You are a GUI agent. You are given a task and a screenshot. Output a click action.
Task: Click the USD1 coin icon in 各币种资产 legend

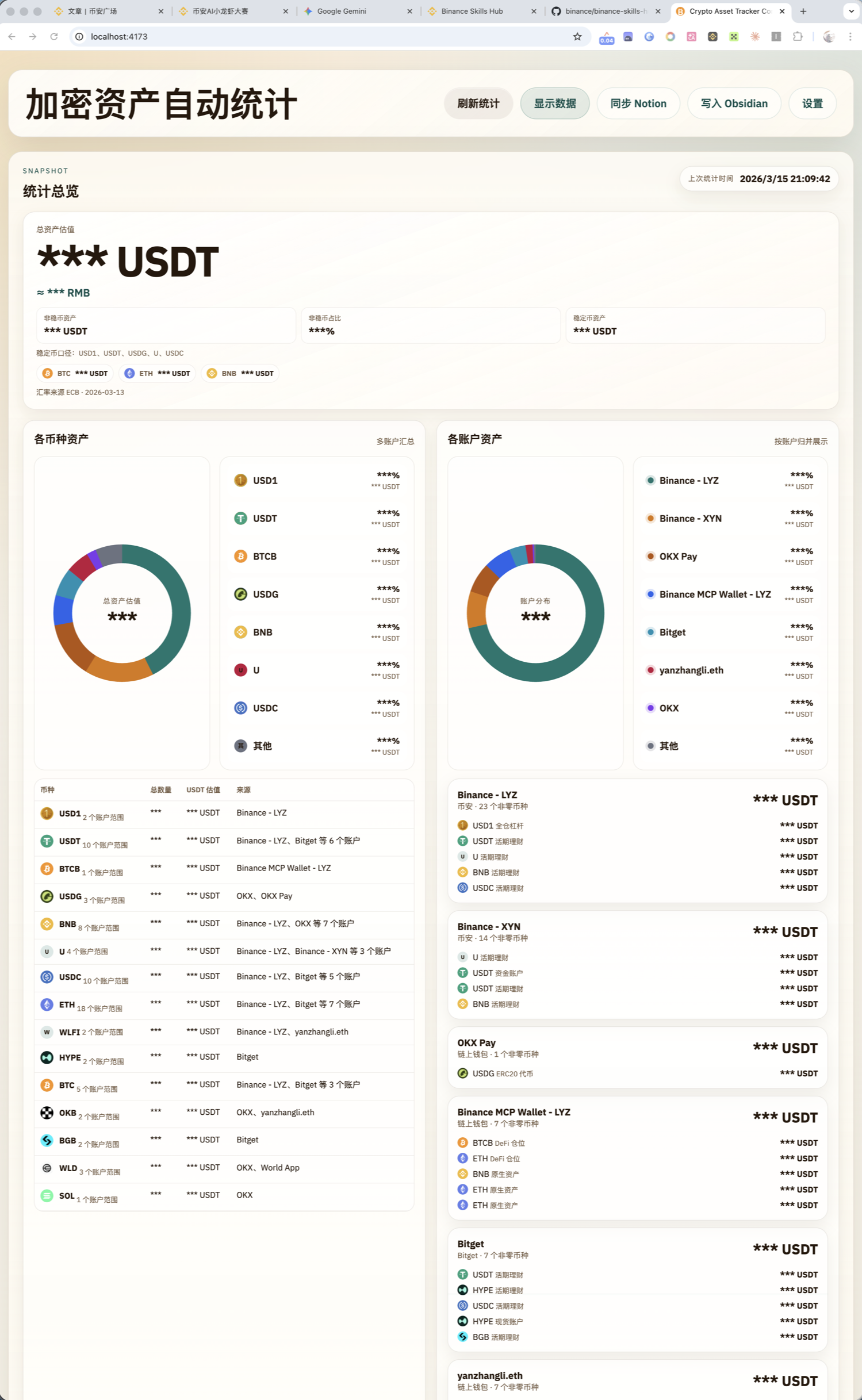point(240,480)
